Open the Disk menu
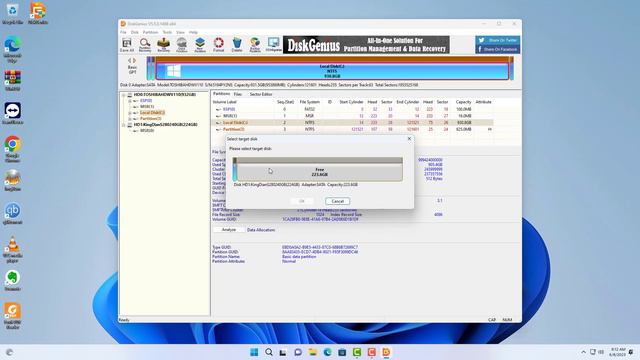The width and height of the screenshot is (640, 360). (134, 32)
